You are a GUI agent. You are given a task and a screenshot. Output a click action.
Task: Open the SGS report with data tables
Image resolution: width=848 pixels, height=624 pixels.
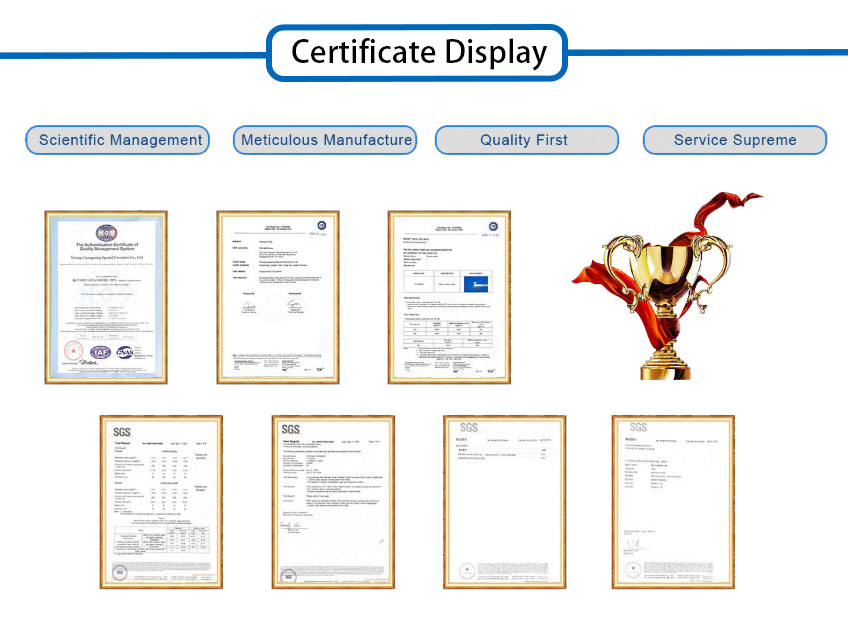coord(161,502)
